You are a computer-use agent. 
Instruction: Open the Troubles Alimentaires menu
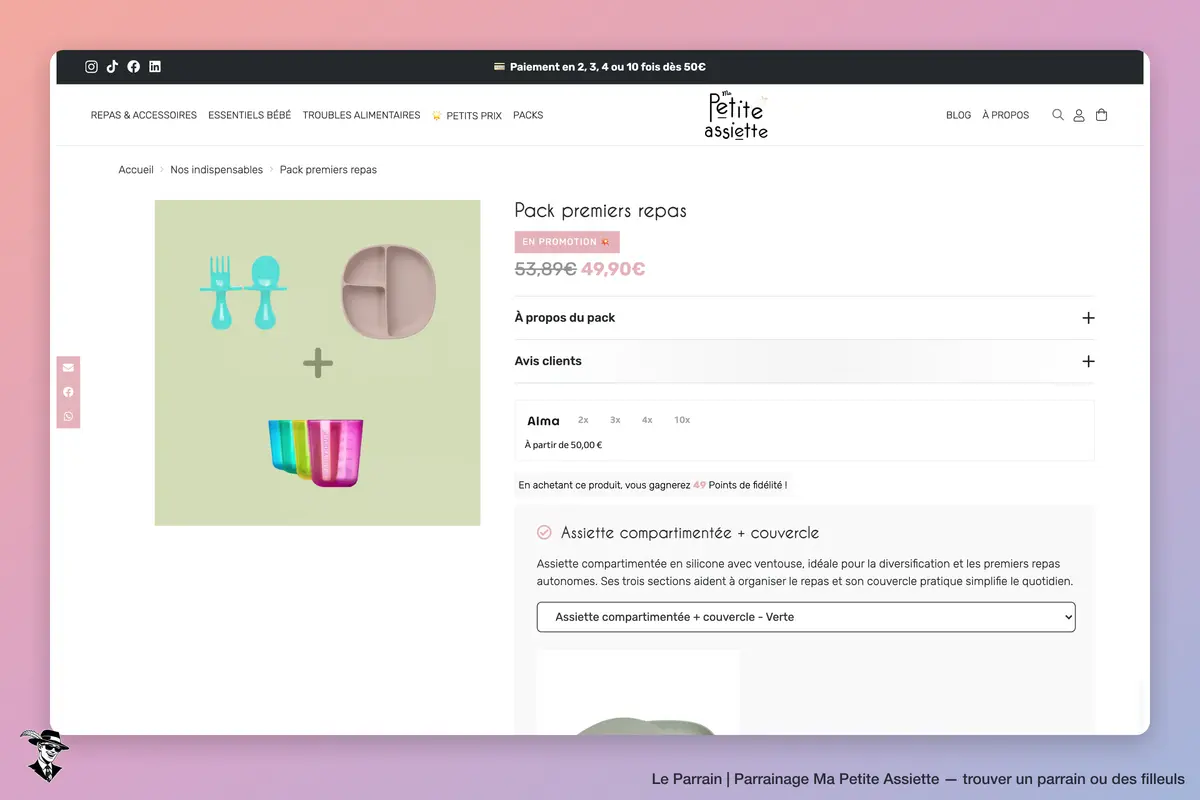coord(361,115)
